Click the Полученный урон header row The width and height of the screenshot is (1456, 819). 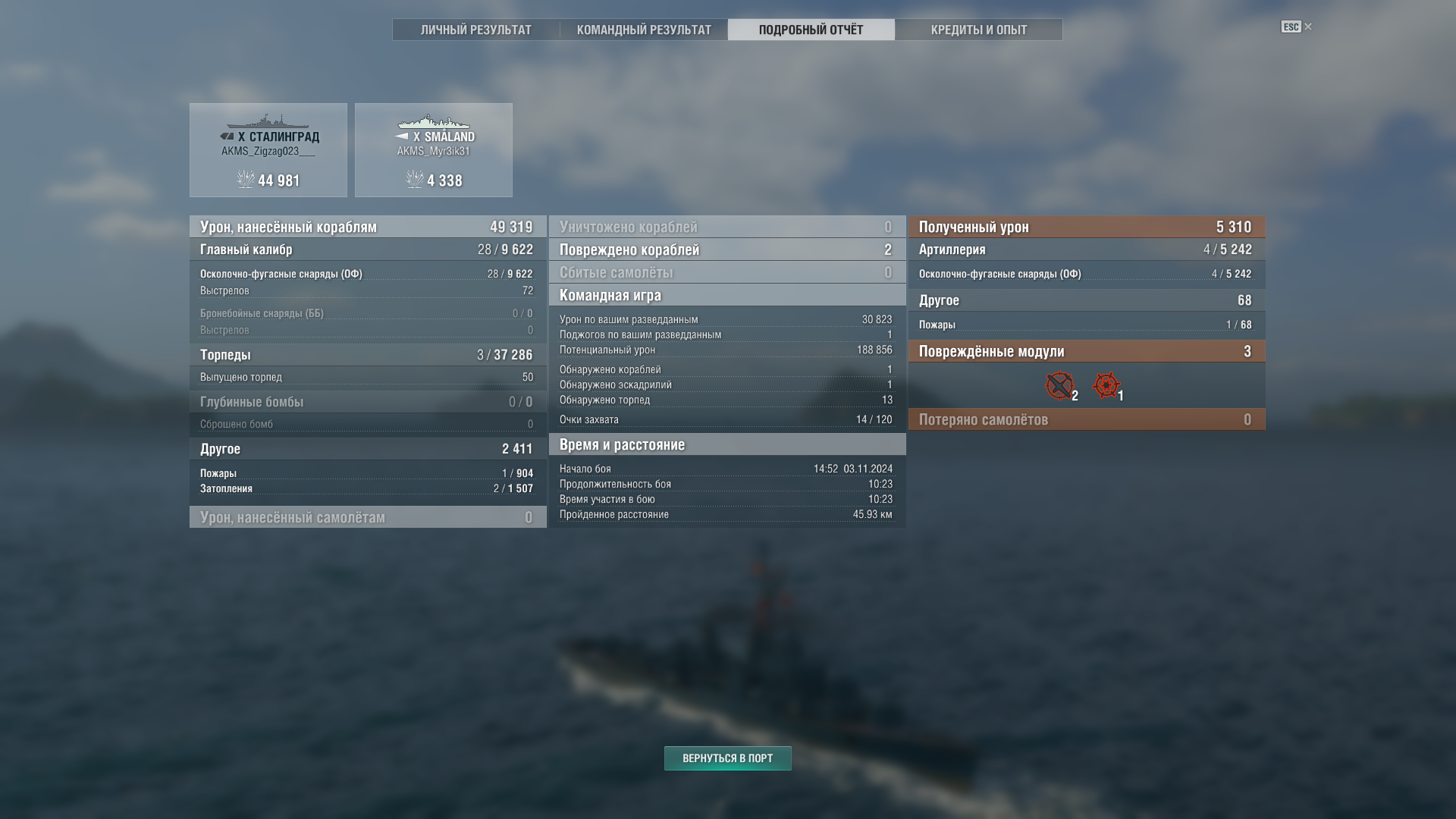pos(1087,227)
